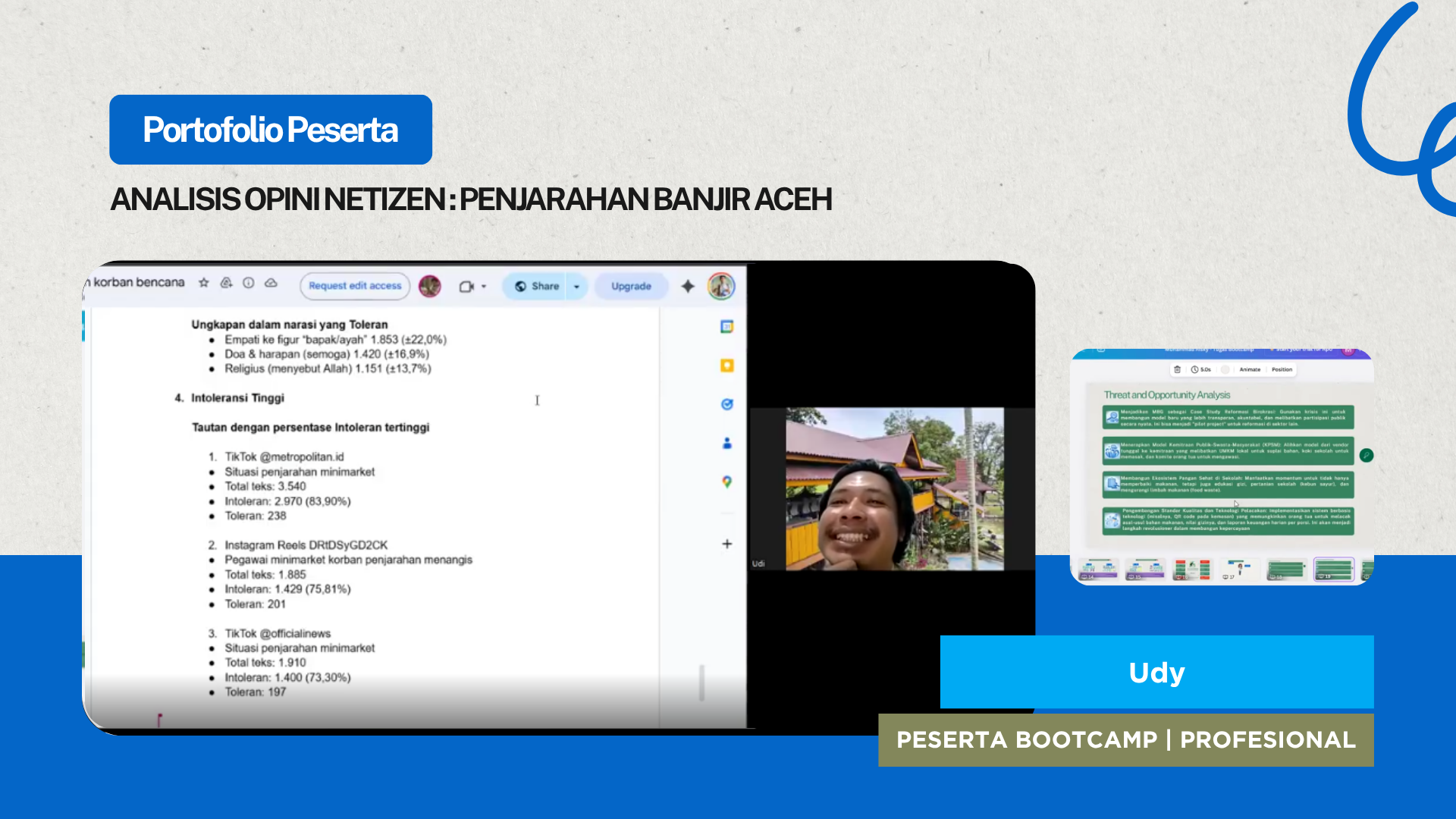Click 'Total teks: 1.885' line

coord(265,575)
